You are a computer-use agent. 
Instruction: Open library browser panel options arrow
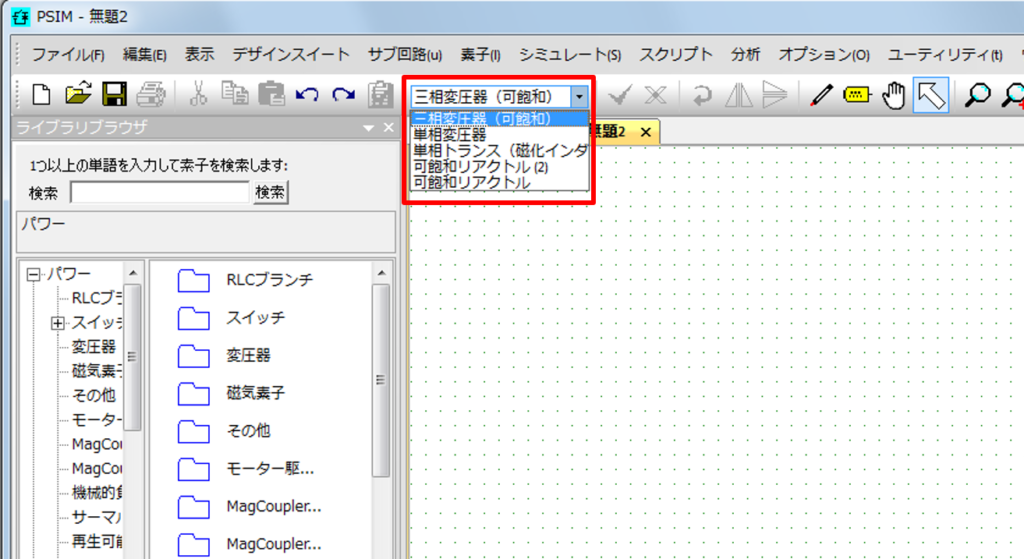coord(368,128)
